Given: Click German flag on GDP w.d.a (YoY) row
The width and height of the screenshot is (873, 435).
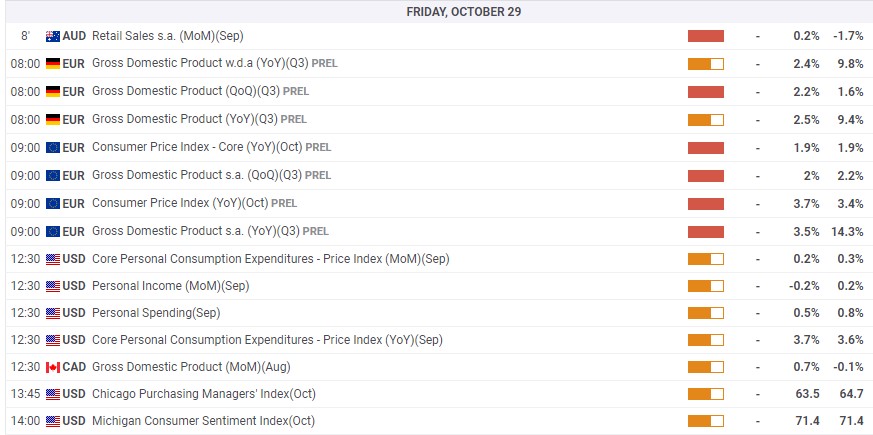Looking at the screenshot, I should coord(53,63).
